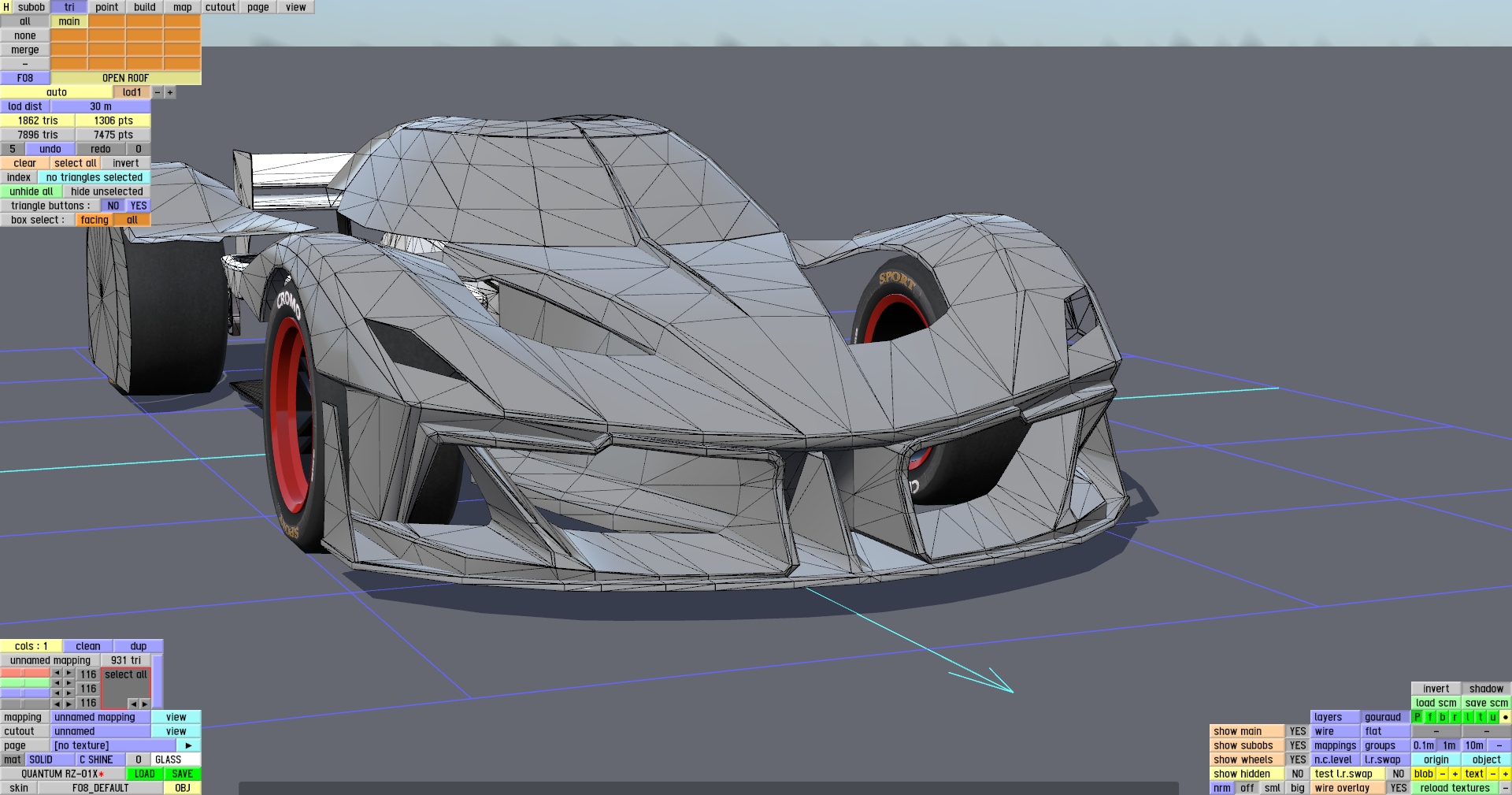
Task: Click the green SAVE button
Action: 183,774
